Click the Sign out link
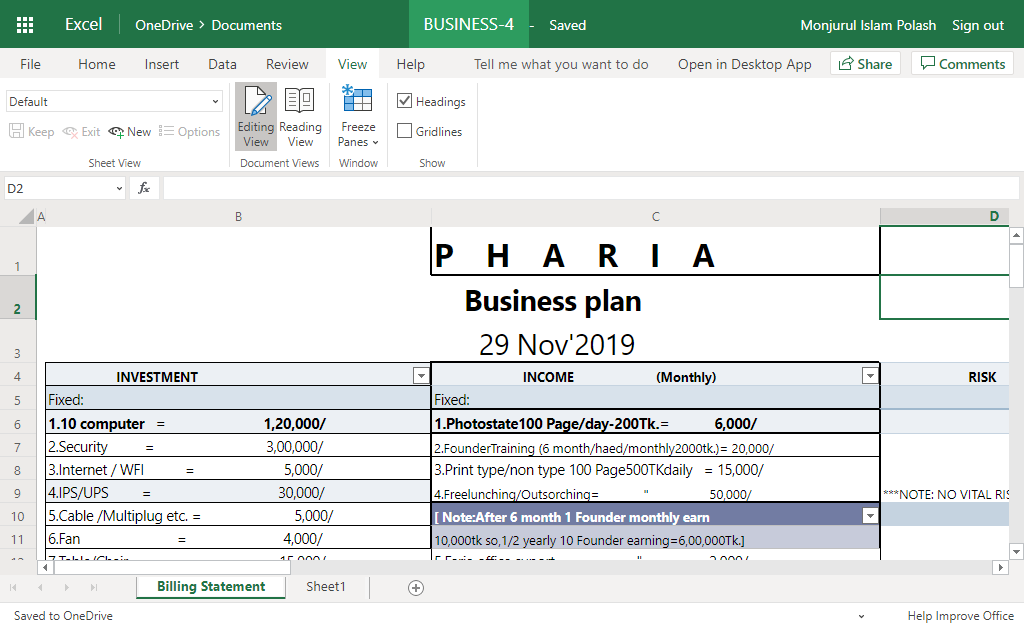The width and height of the screenshot is (1024, 625). click(x=978, y=25)
